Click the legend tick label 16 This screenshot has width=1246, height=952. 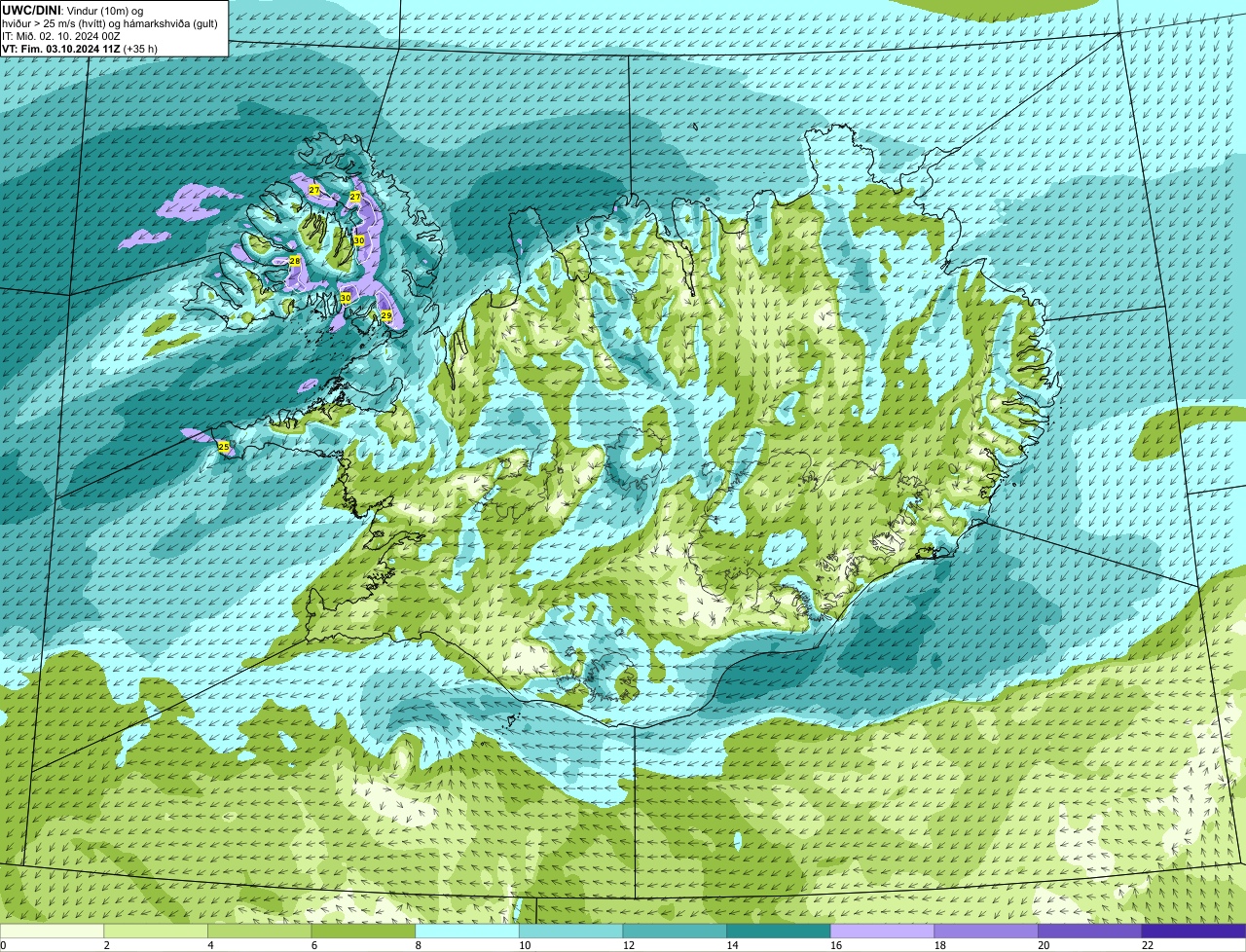click(x=836, y=945)
